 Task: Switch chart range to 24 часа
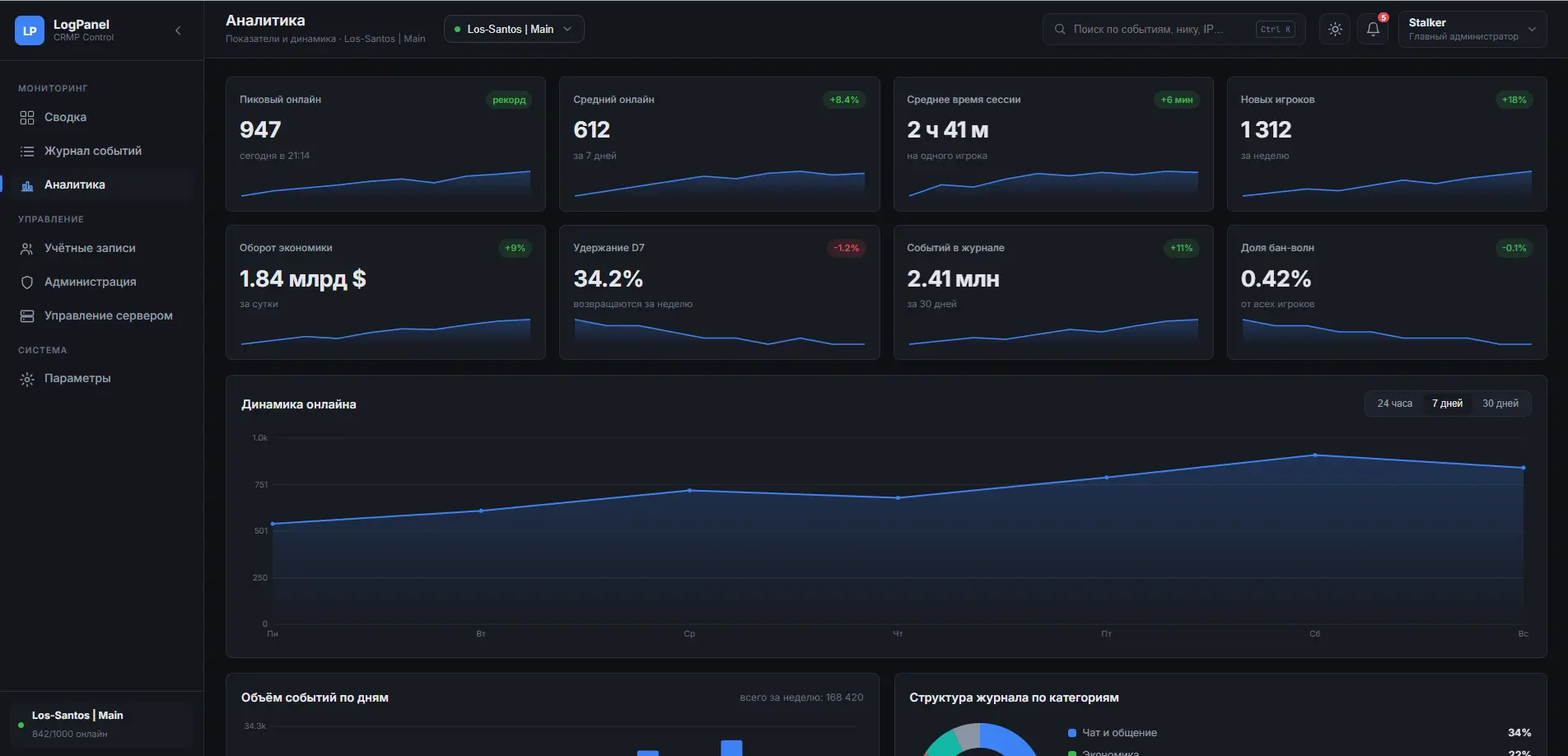pos(1394,404)
